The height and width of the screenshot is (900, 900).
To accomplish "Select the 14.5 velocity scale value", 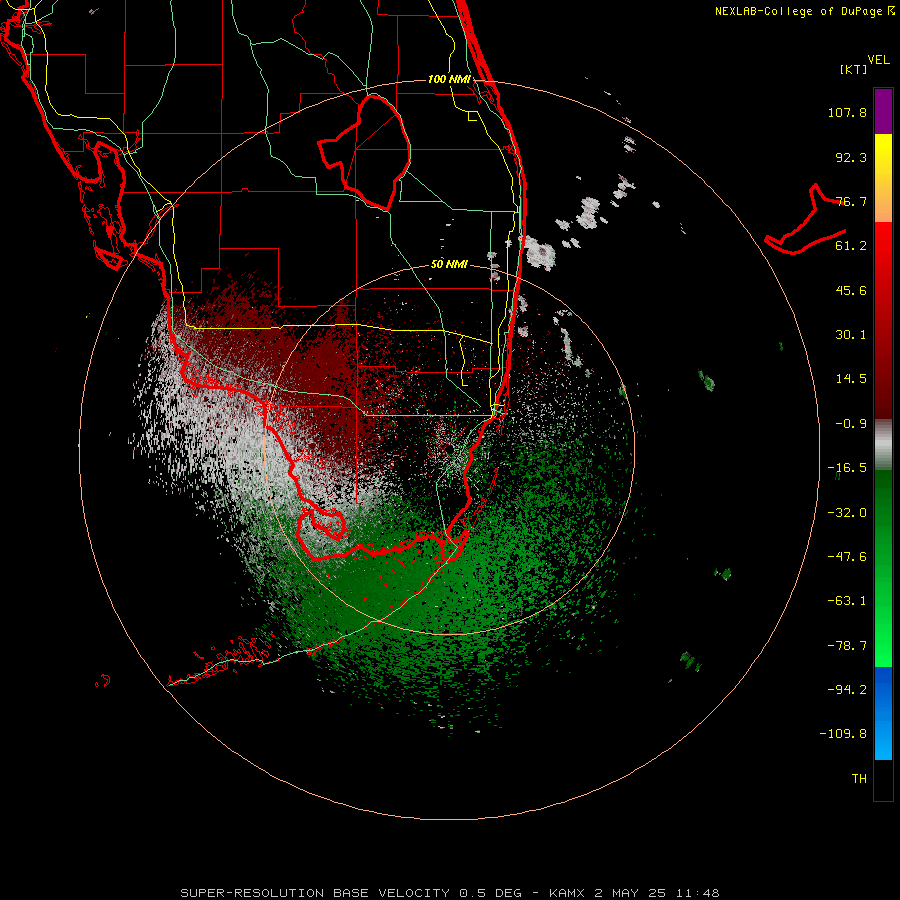I will [851, 379].
